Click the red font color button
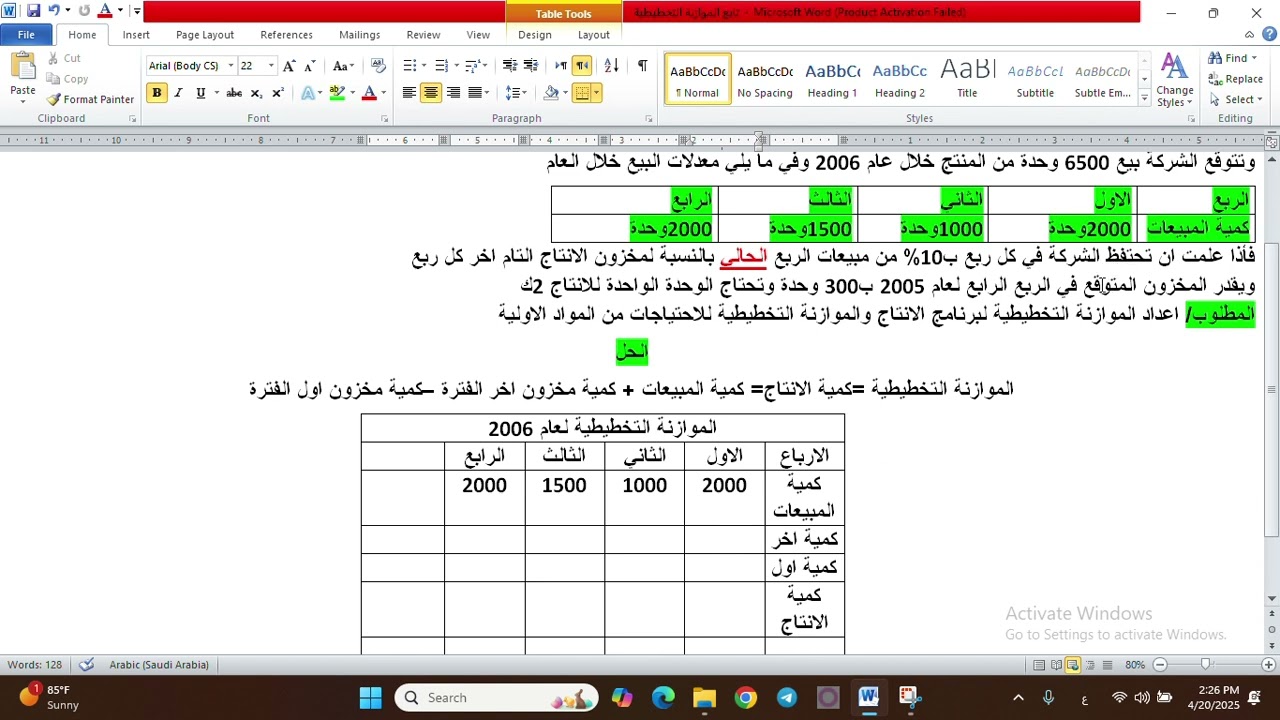1280x720 pixels. [369, 93]
